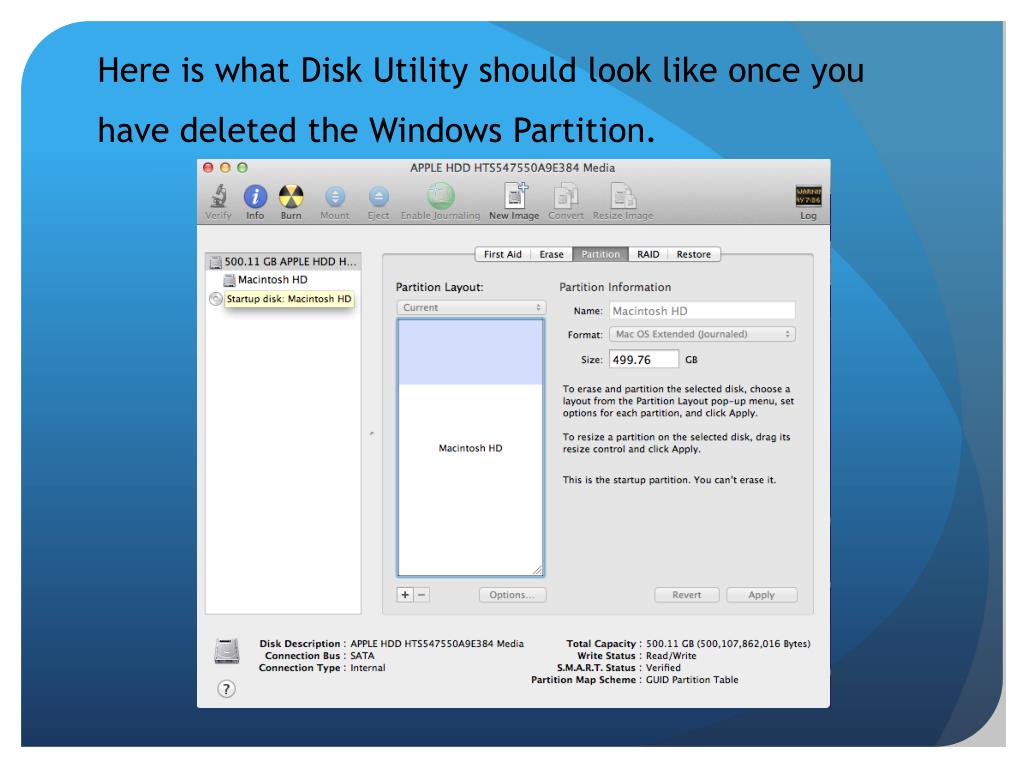Click the hard drive icon beside Disk Description
1024x768 pixels.
click(x=227, y=651)
